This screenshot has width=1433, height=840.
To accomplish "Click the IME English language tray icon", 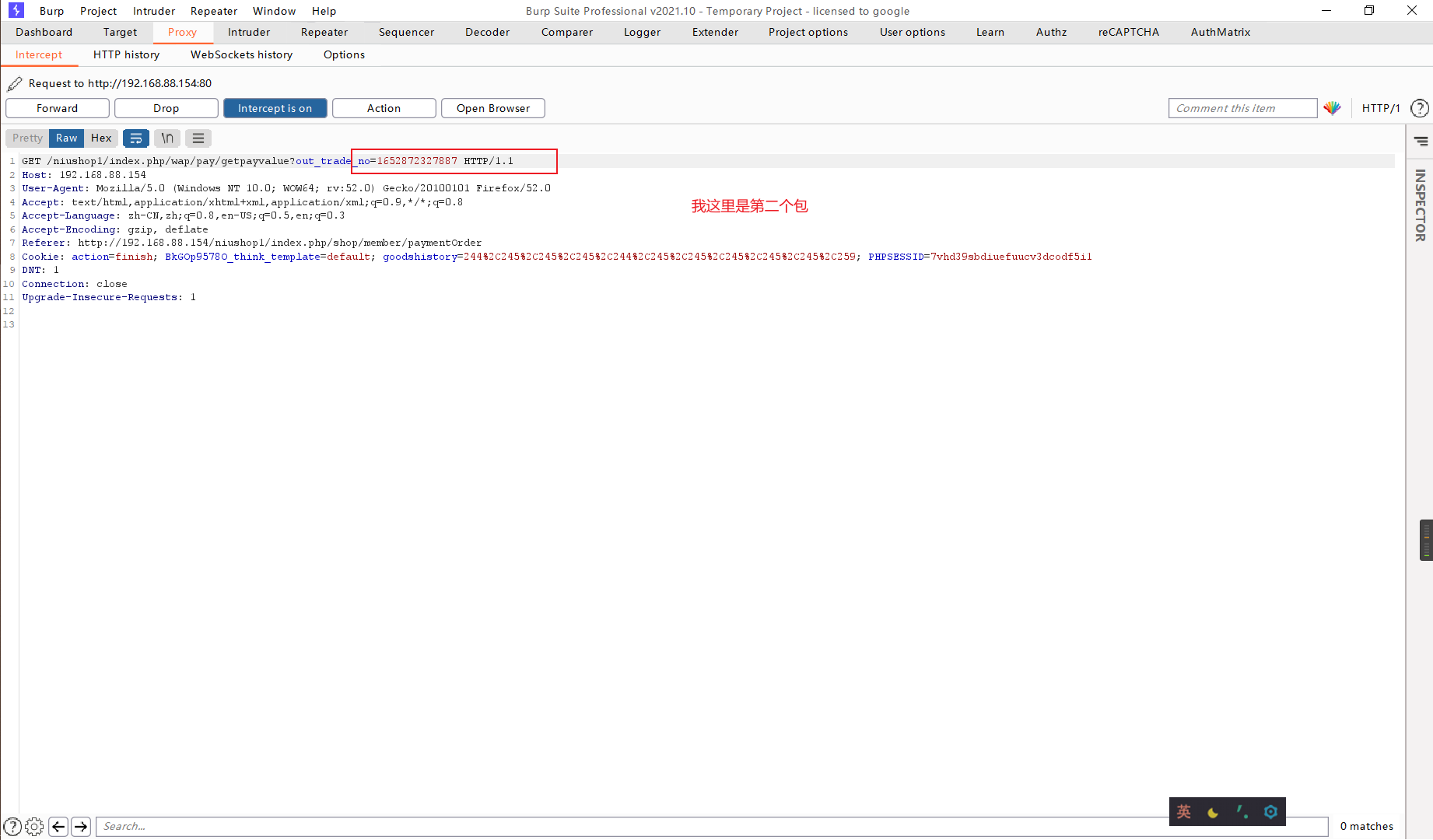I will [x=1184, y=812].
